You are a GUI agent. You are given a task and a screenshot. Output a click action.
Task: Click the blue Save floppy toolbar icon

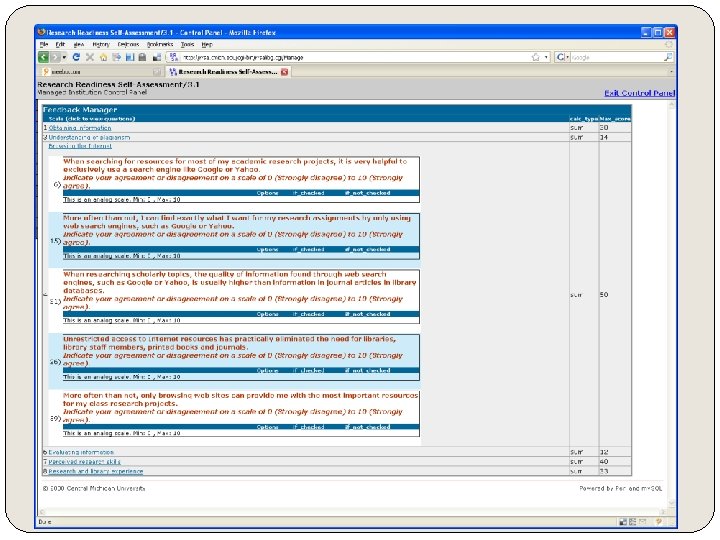[129, 57]
